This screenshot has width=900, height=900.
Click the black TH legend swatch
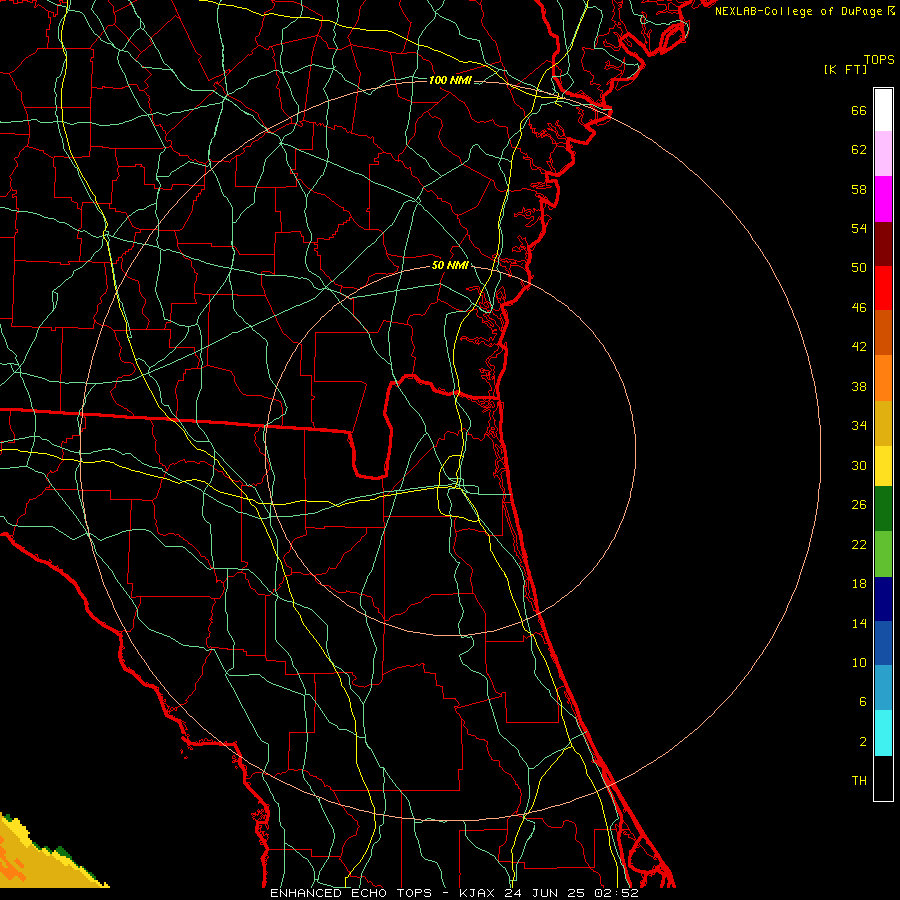coord(883,778)
